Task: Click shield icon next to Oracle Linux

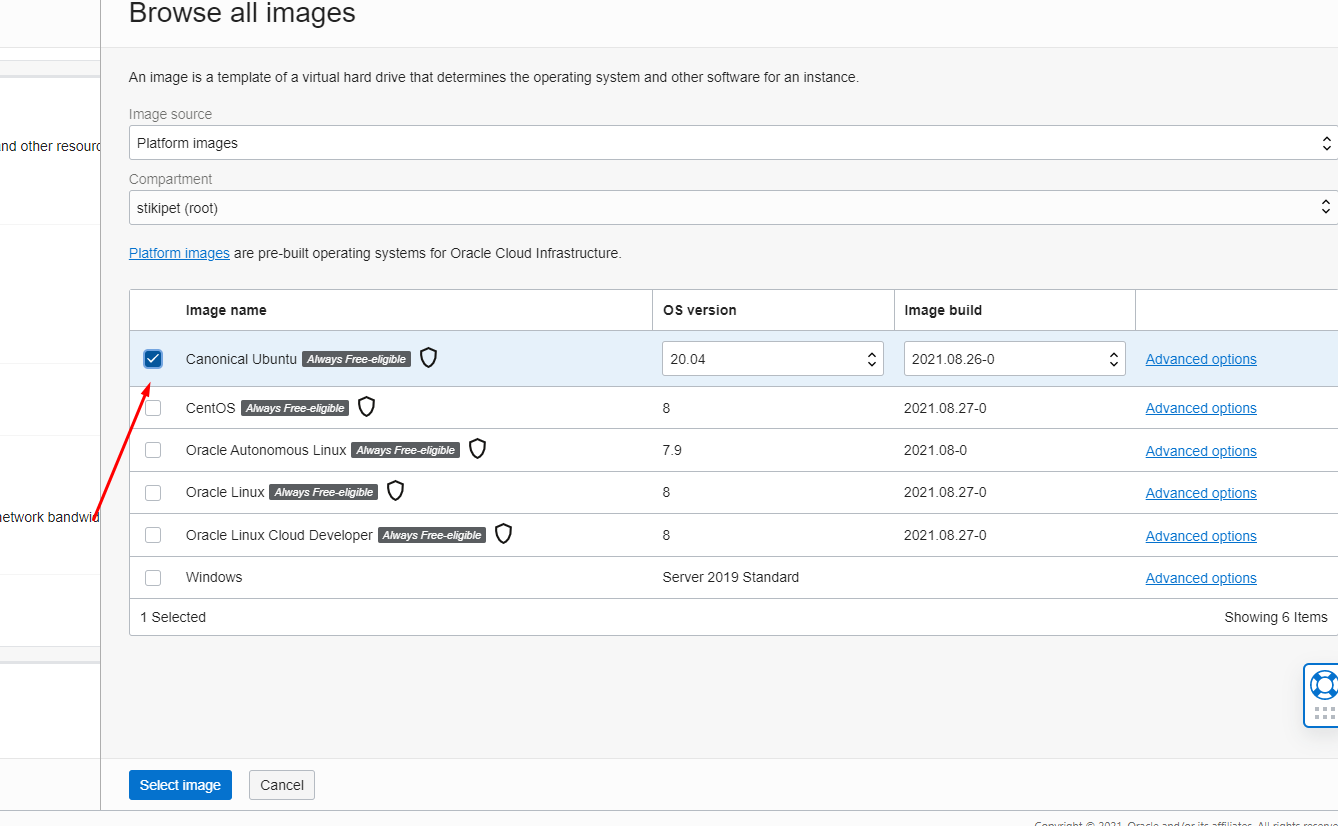Action: [395, 491]
